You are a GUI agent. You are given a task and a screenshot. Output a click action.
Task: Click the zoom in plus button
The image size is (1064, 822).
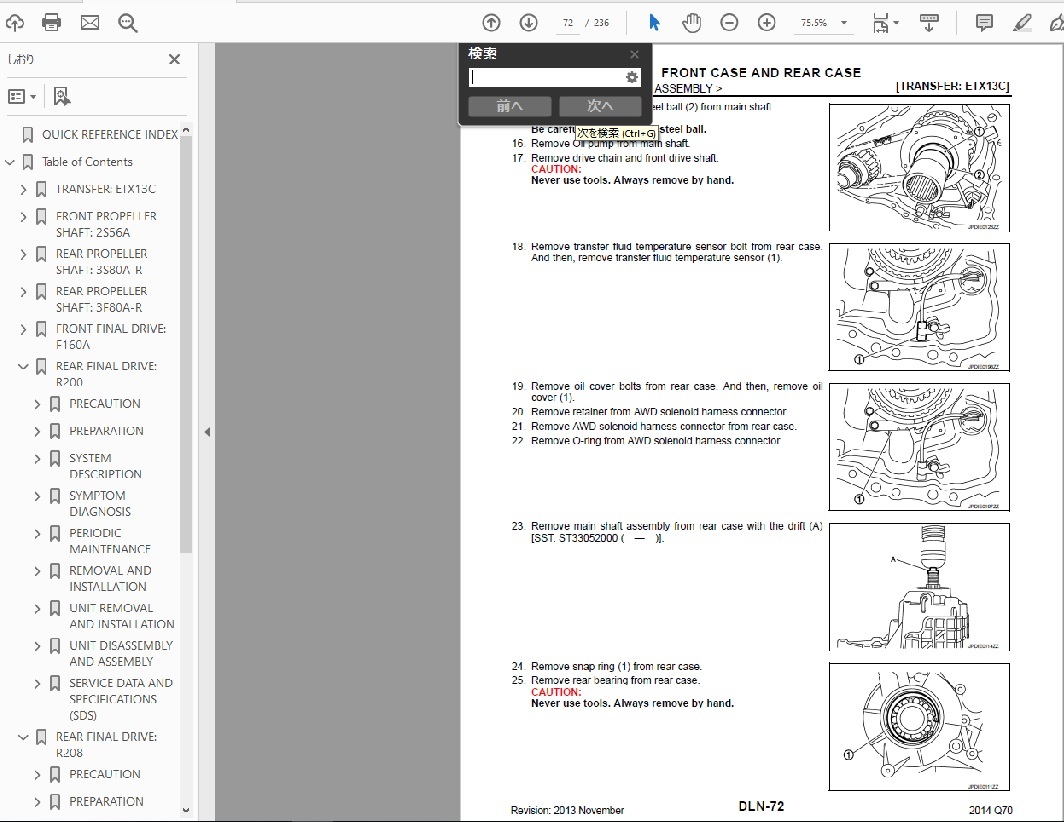(766, 22)
